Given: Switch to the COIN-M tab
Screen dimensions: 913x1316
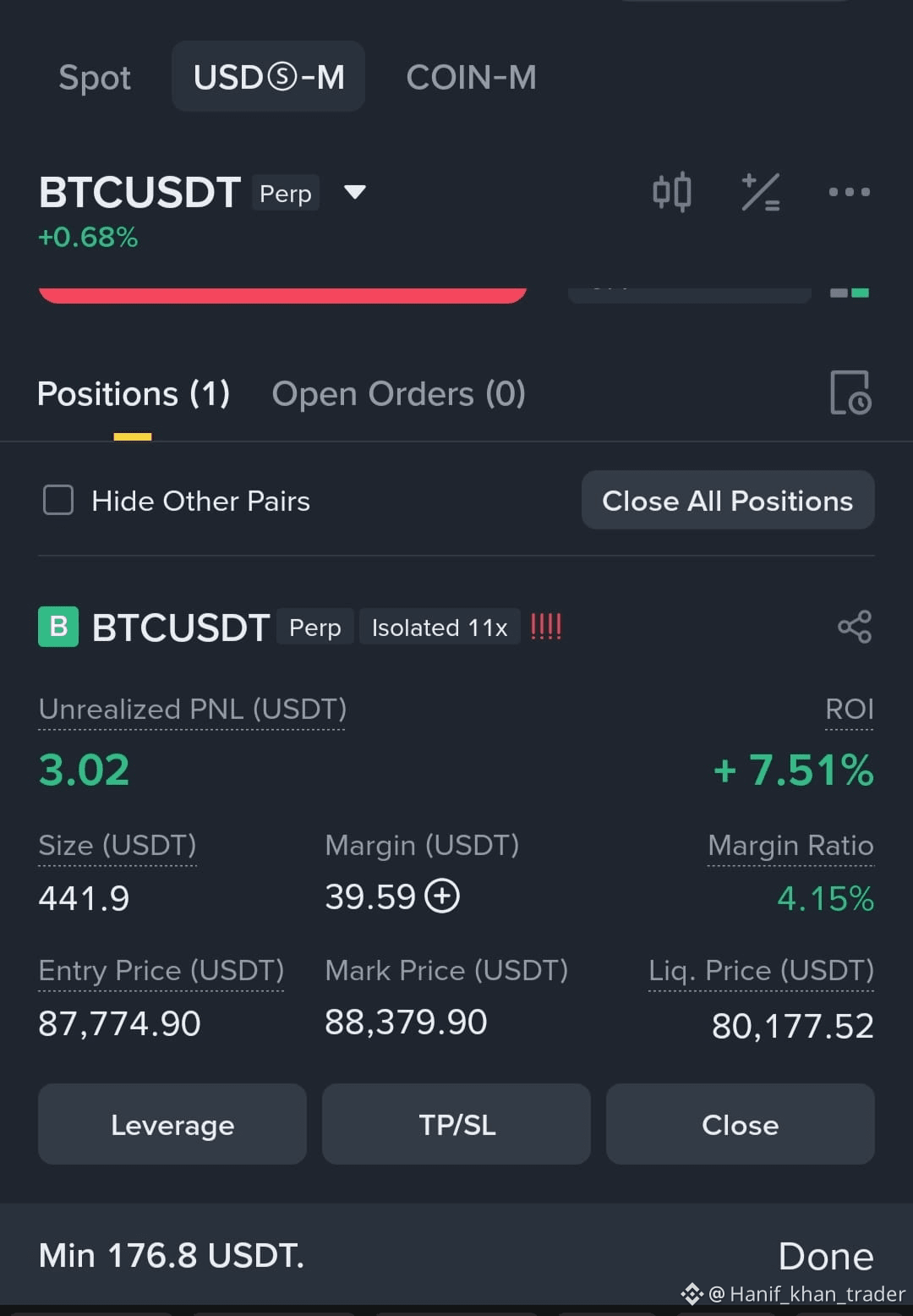Looking at the screenshot, I should point(471,77).
